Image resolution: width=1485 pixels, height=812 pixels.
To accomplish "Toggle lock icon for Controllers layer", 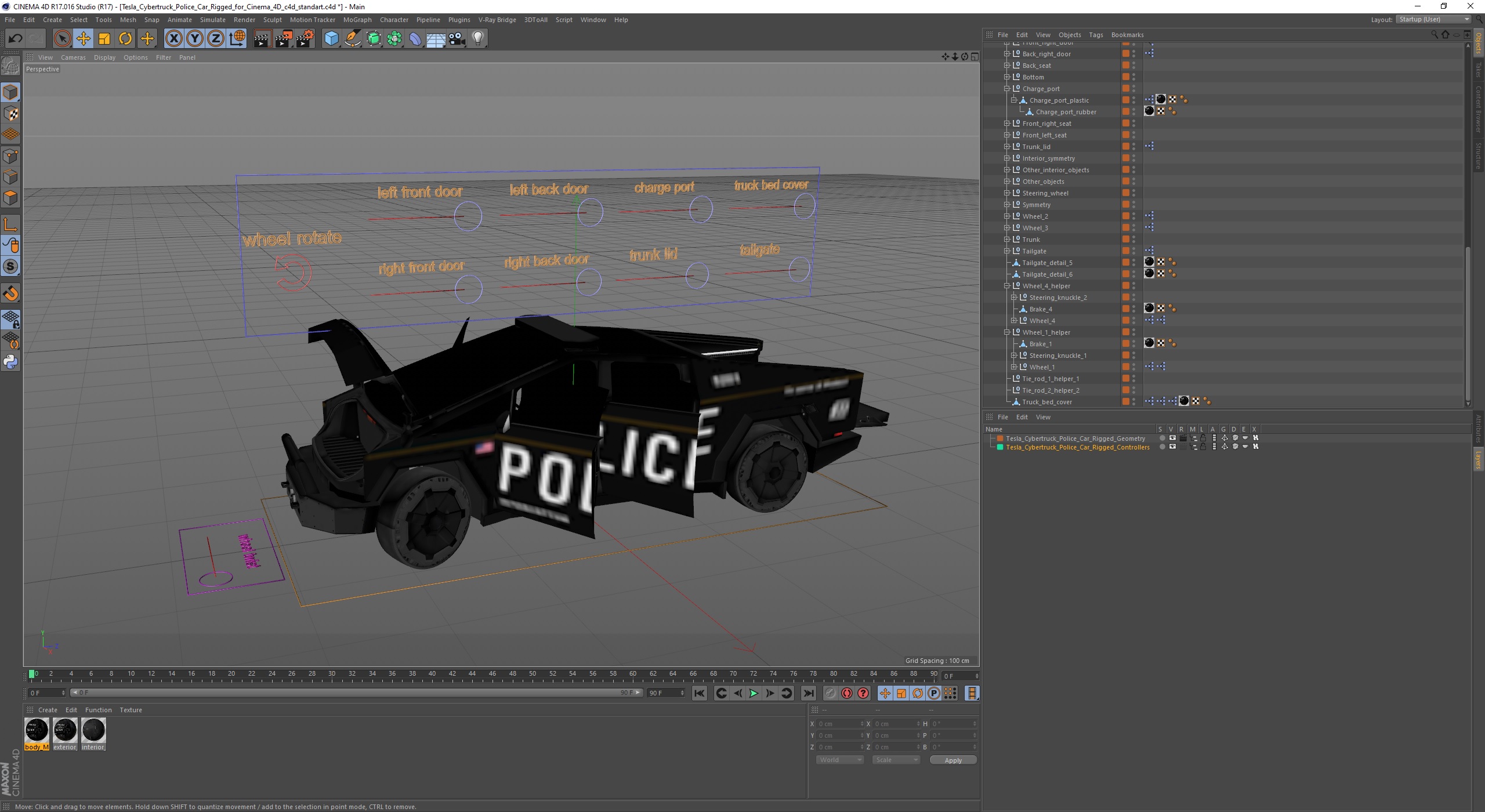I will [1203, 447].
